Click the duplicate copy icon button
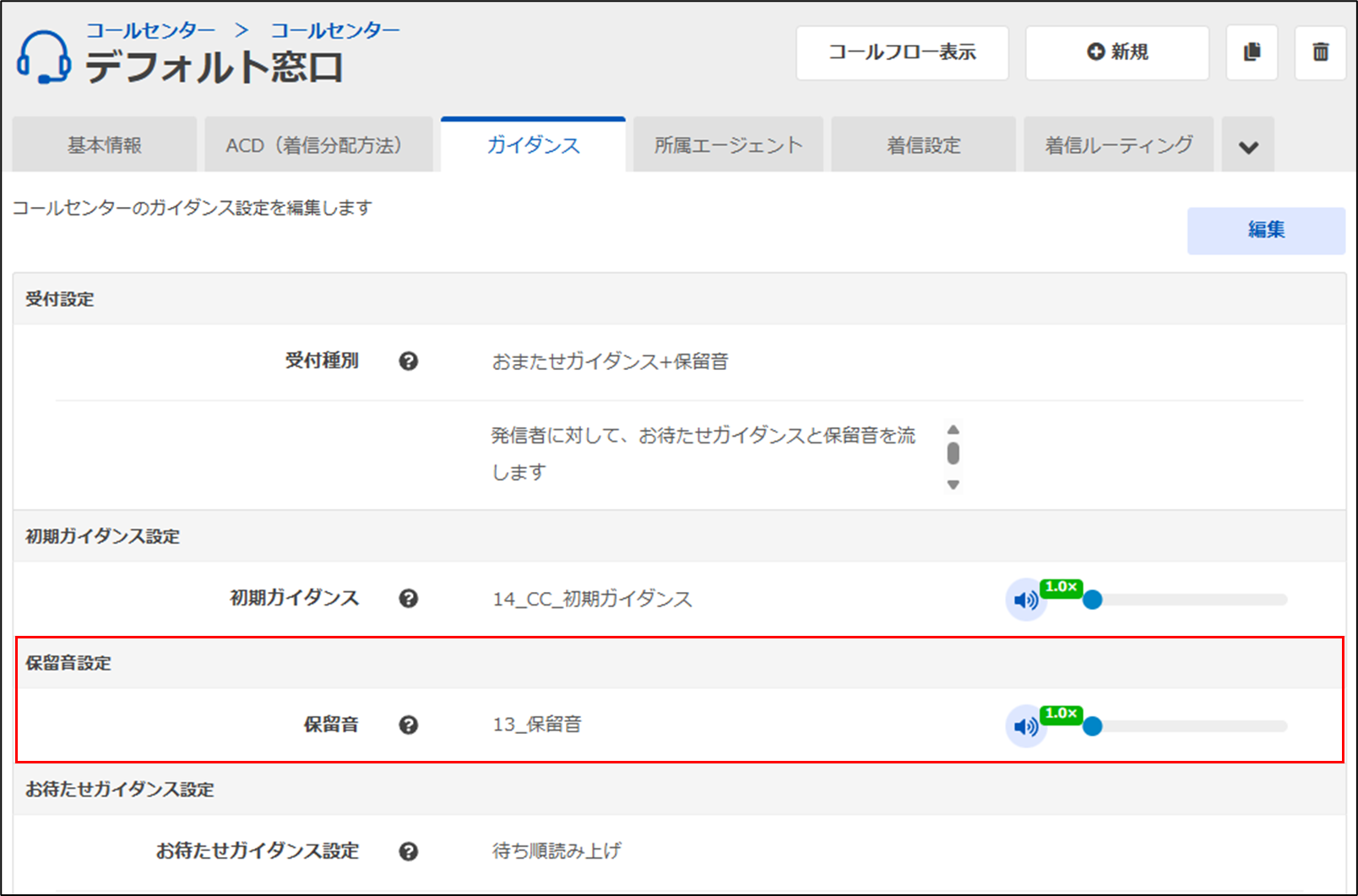This screenshot has height=896, width=1358. pyautogui.click(x=1252, y=52)
